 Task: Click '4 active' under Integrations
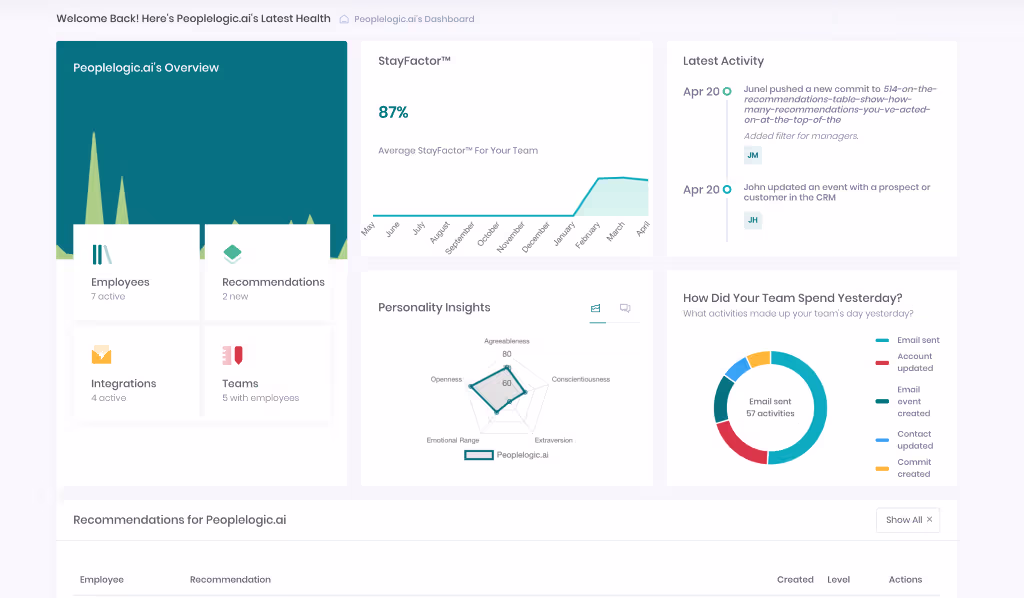tap(108, 398)
